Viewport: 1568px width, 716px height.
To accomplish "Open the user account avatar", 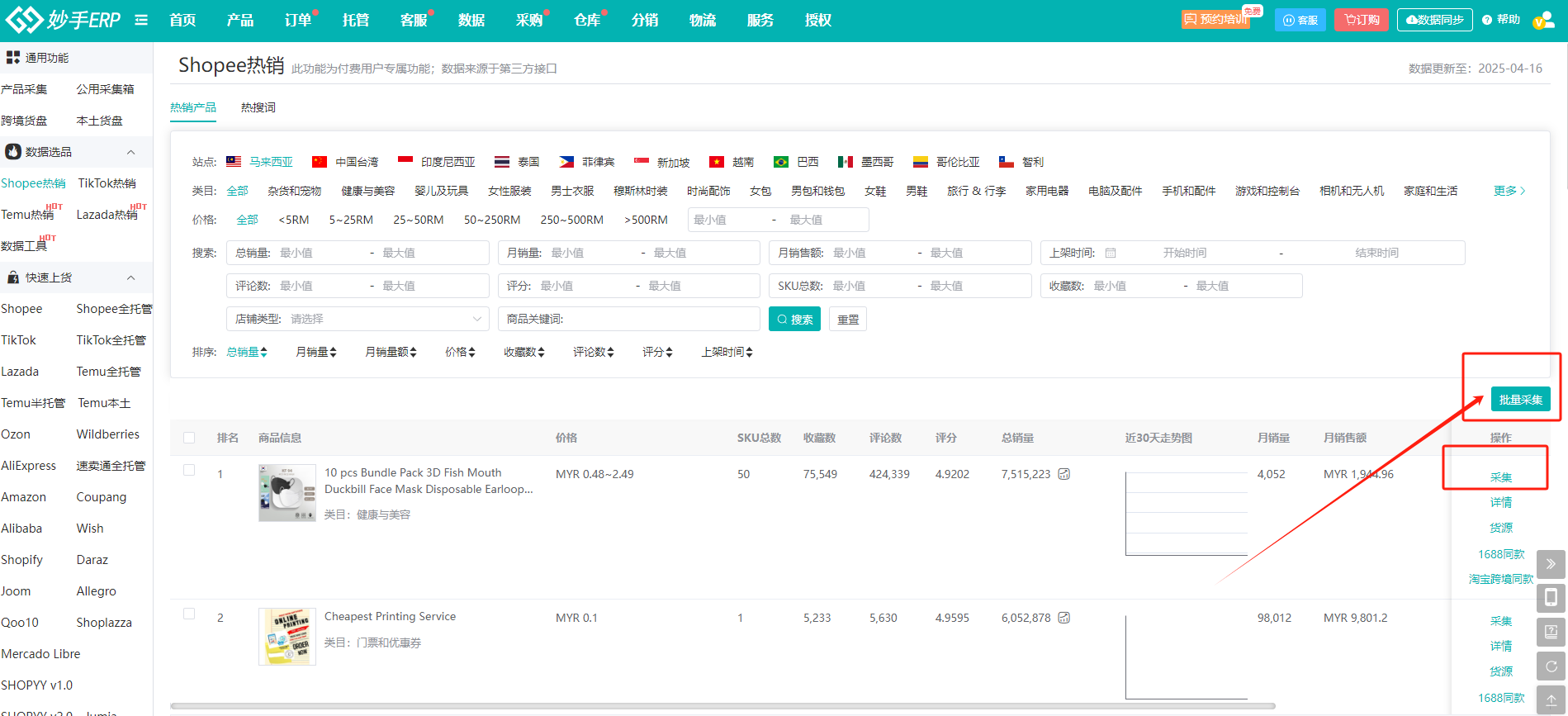I will click(x=1543, y=20).
